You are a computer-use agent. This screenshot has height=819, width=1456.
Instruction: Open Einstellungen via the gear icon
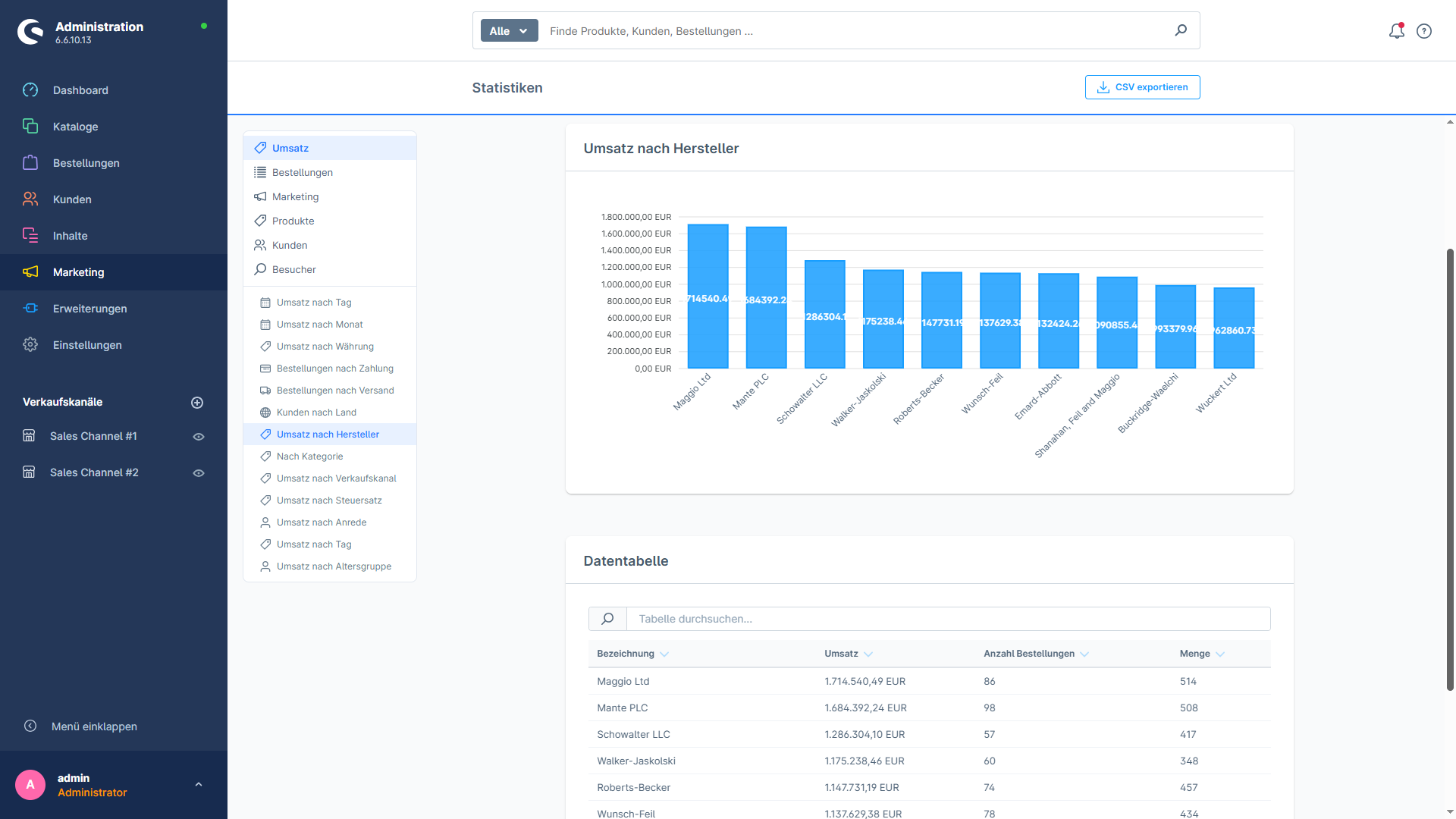tap(30, 344)
